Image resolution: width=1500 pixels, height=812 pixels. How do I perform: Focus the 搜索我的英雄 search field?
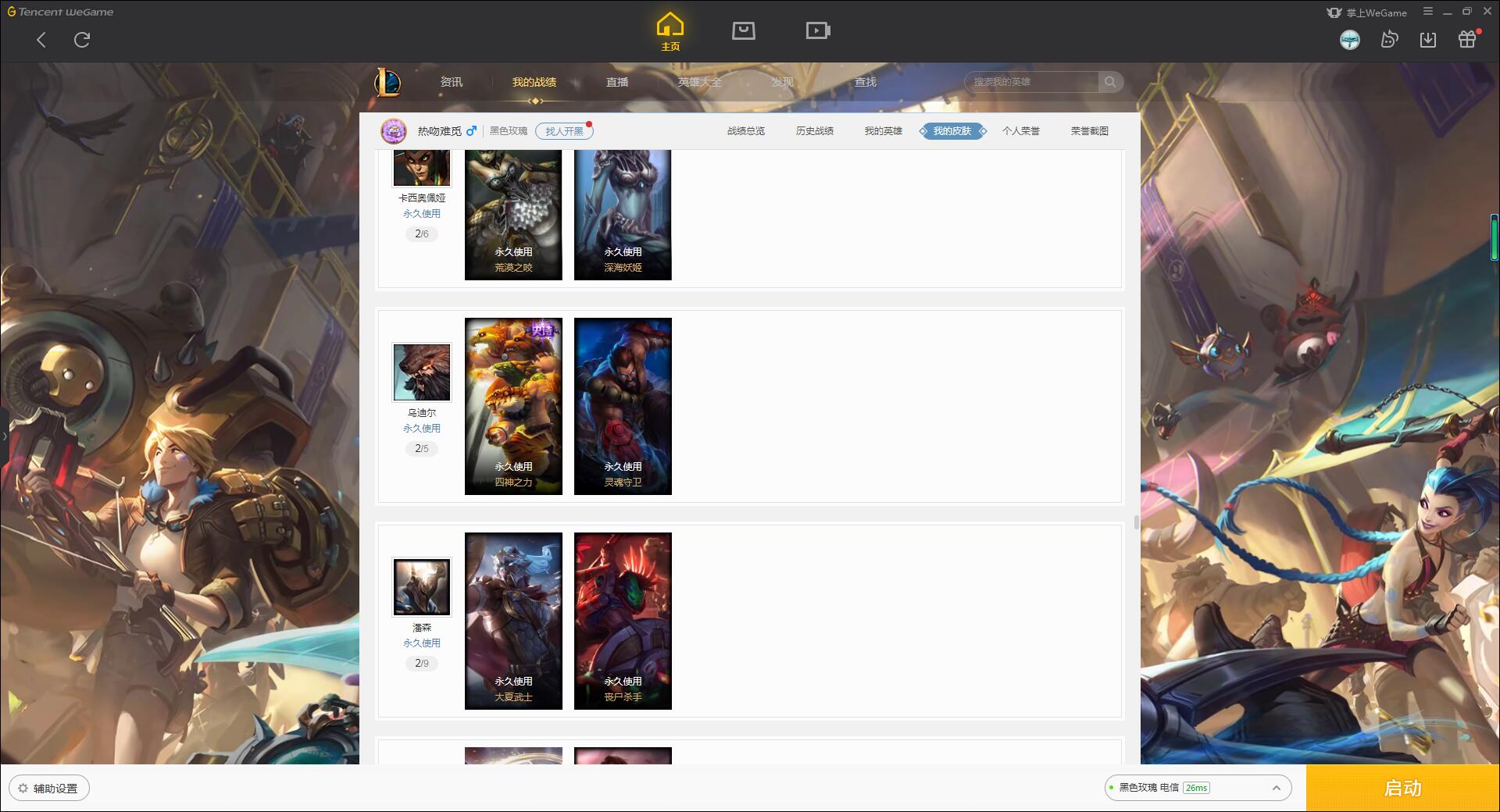pos(1031,82)
